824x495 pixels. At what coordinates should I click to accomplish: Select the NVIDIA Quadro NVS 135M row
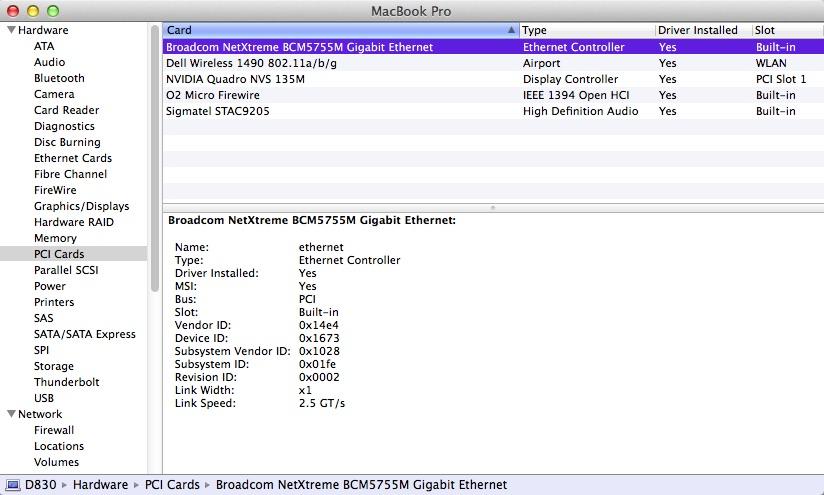tap(493, 79)
